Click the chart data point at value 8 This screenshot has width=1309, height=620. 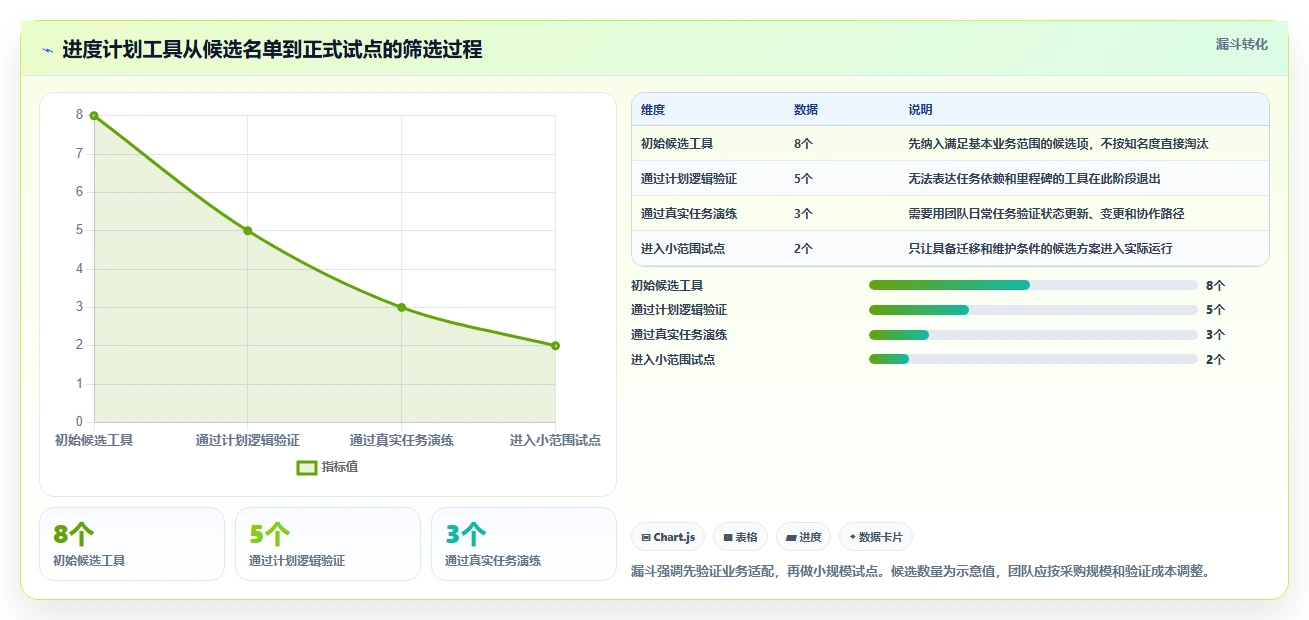(94, 116)
